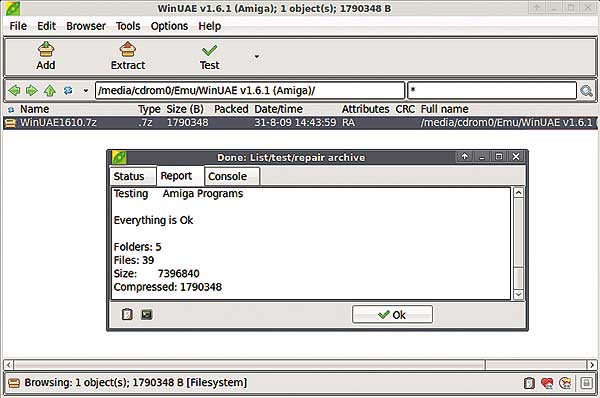The width and height of the screenshot is (600, 398).
Task: Click the 'Compressed: 1790348' report line
Action: tap(168, 287)
